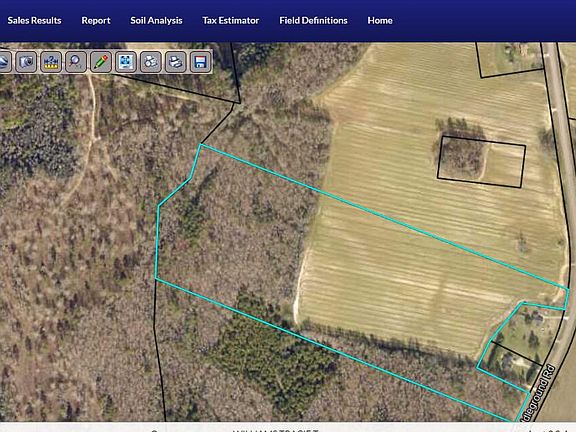View Field Definitions

313,21
